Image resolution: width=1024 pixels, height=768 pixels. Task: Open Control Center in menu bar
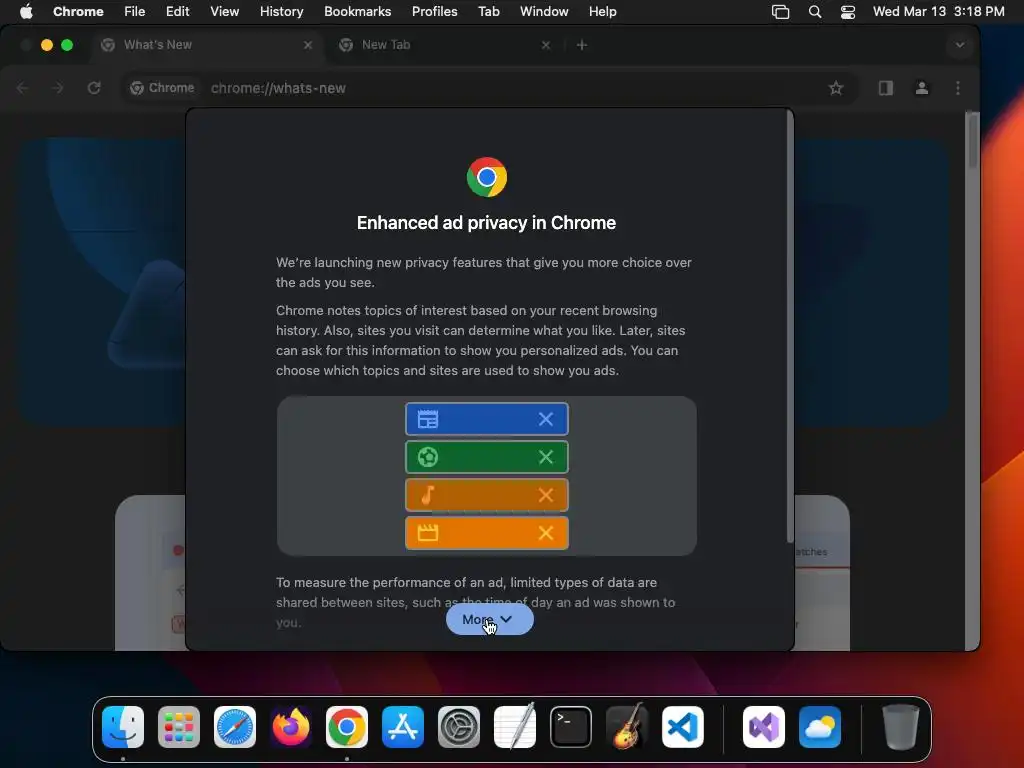click(848, 12)
